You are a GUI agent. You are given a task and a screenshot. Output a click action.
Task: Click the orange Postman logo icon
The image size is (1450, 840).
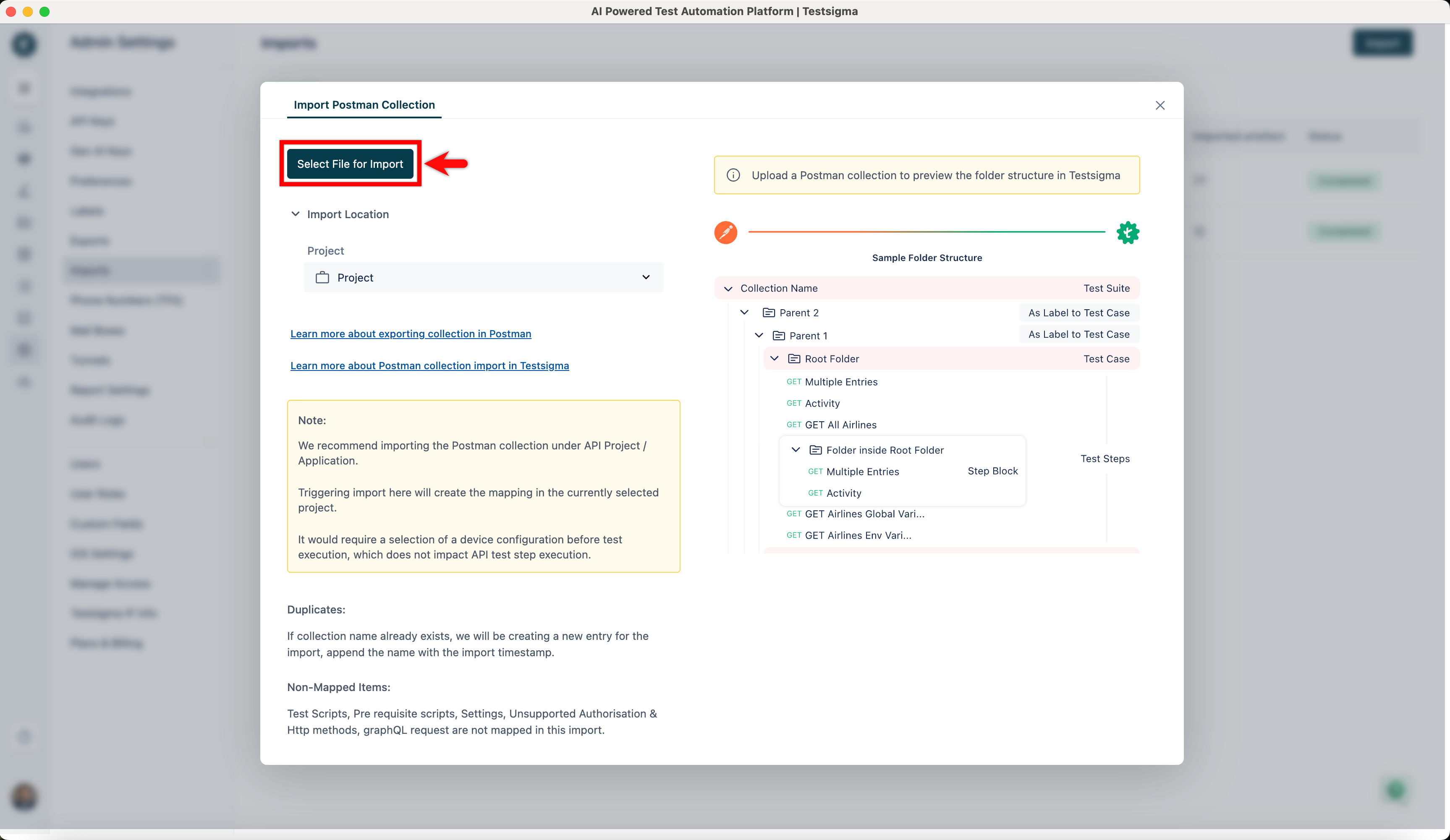pos(725,233)
